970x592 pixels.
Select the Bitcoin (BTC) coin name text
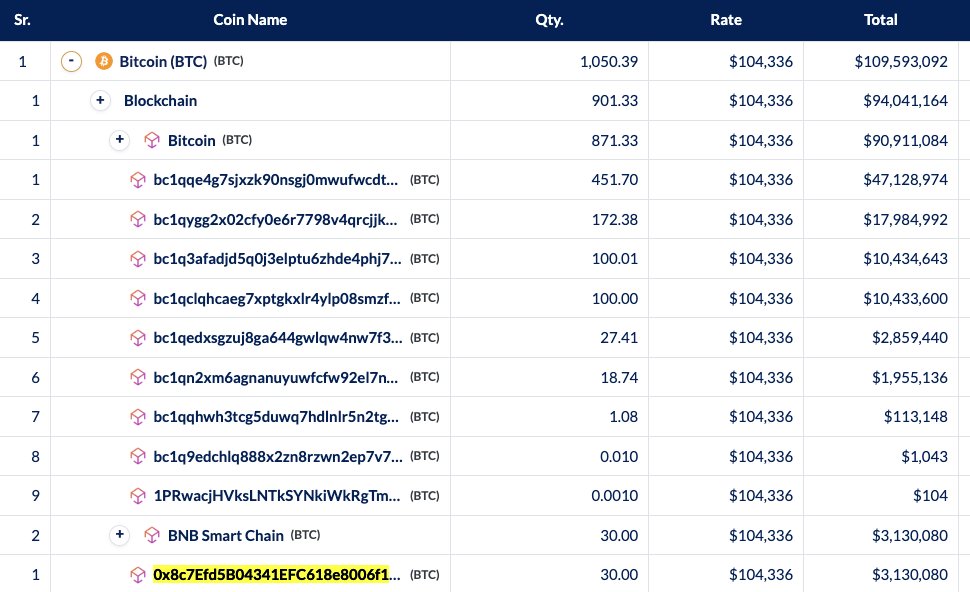click(x=163, y=62)
